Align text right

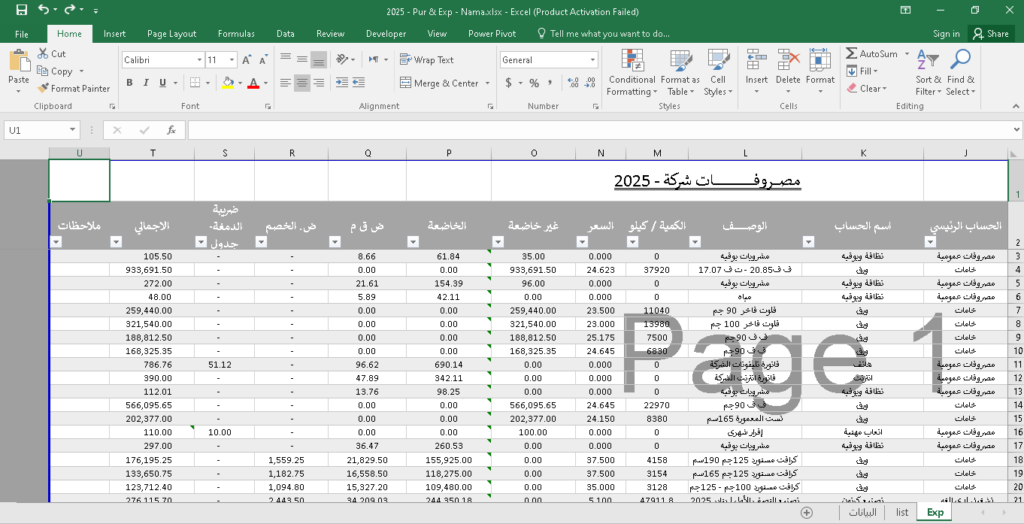coord(319,83)
